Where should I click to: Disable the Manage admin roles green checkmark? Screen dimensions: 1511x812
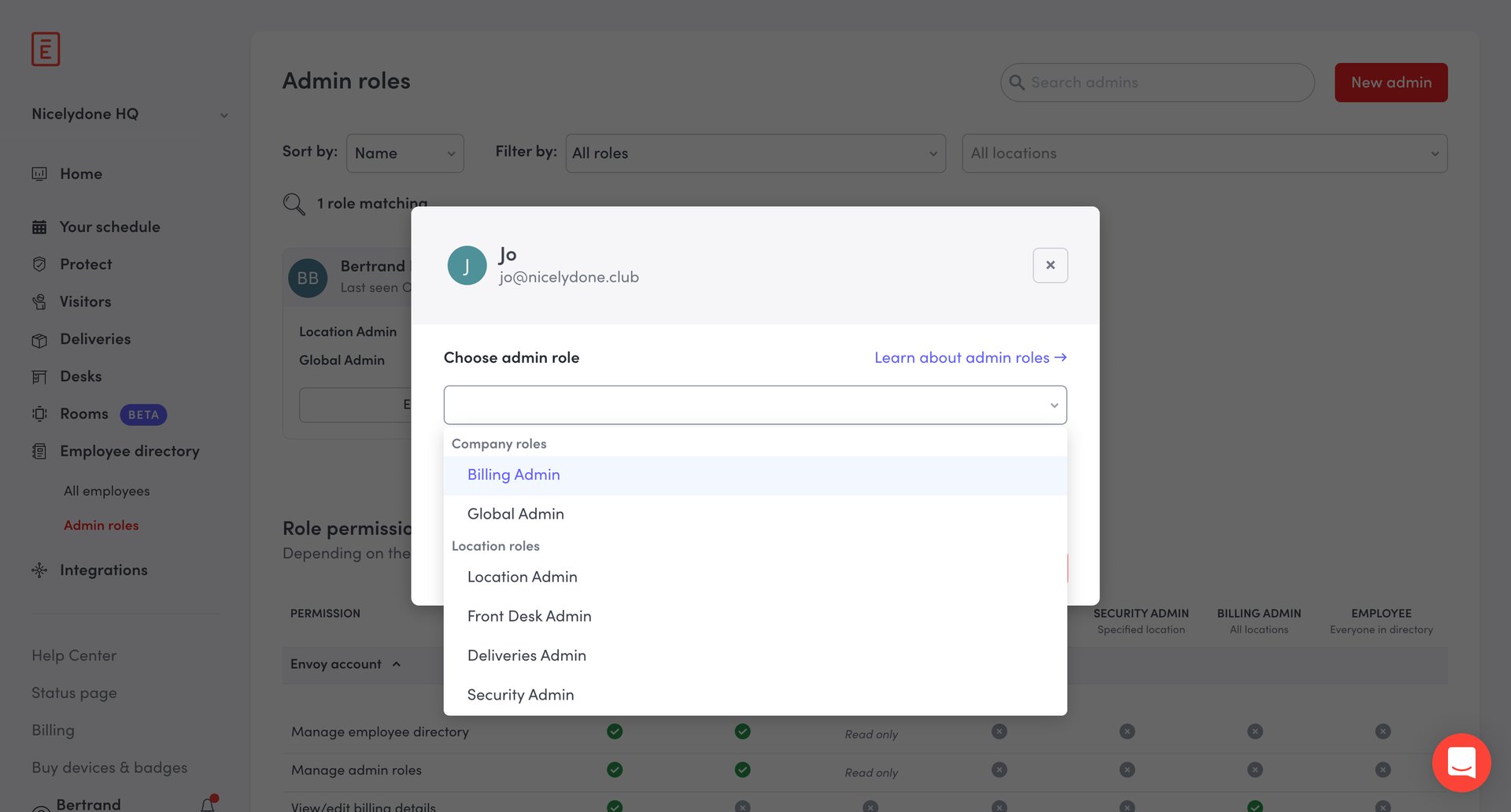615,770
